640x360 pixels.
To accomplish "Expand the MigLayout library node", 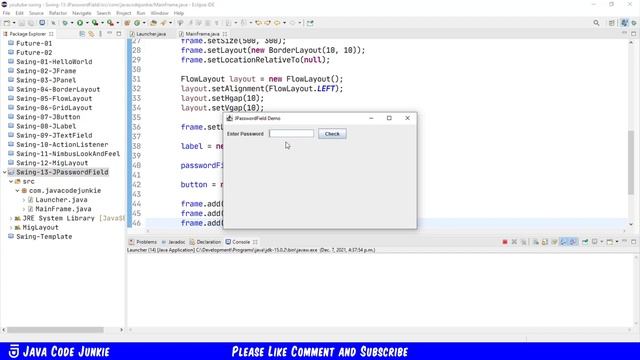I will pos(11,228).
